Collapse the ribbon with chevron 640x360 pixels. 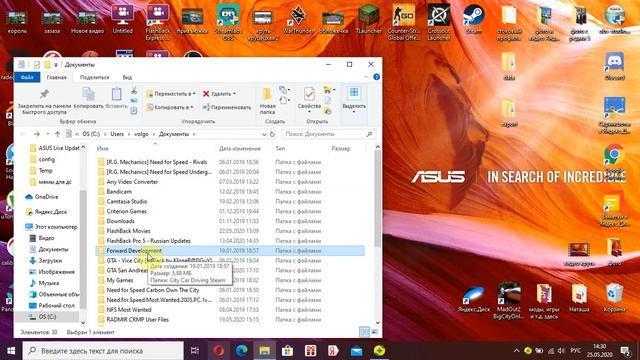(366, 77)
